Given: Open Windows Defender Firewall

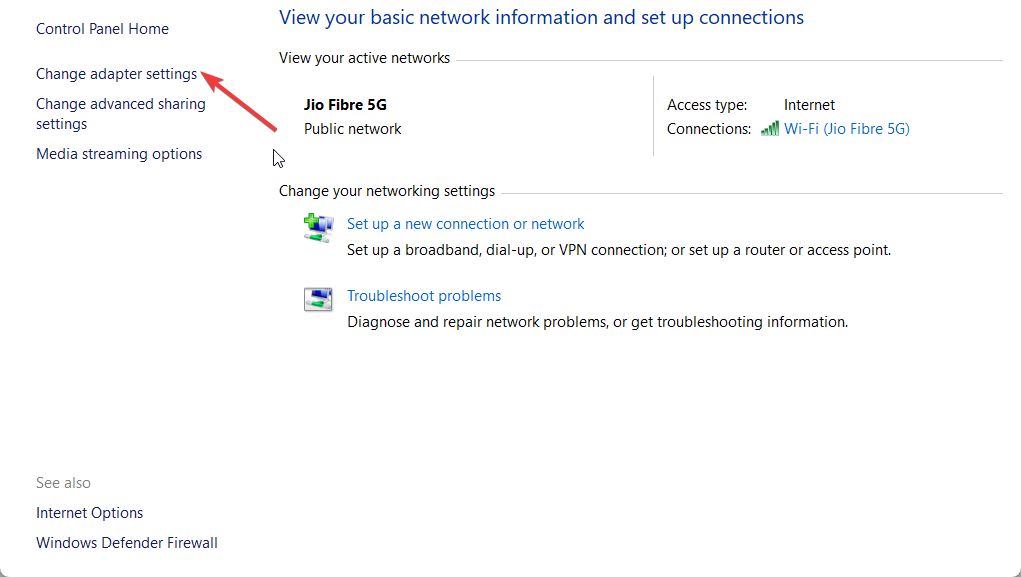Looking at the screenshot, I should tap(127, 543).
